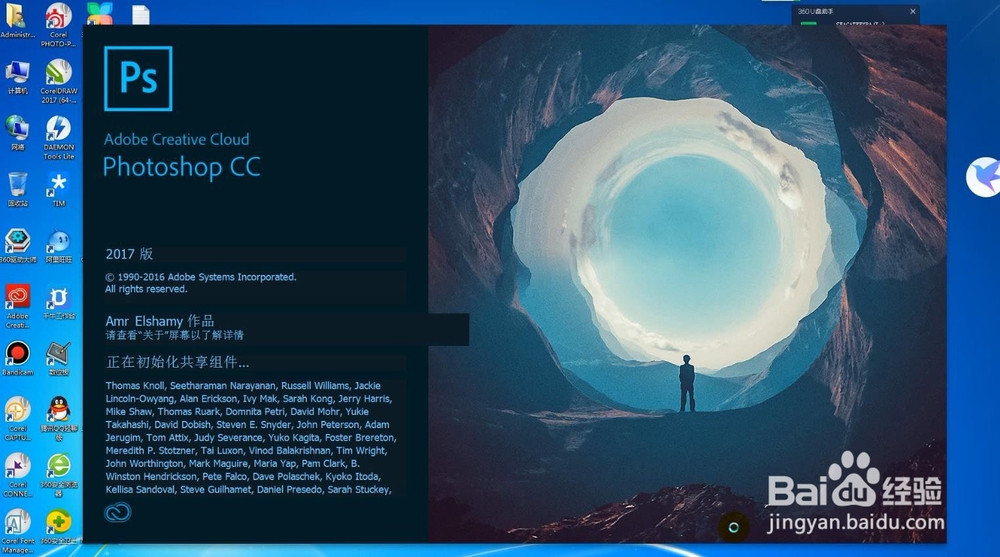Image resolution: width=1000 pixels, height=557 pixels.
Task: Launch the 千牛工作台 desktop shortcut
Action: 59,302
